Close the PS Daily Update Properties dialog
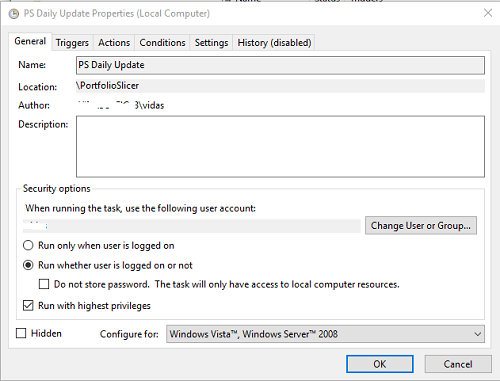 click(x=488, y=13)
